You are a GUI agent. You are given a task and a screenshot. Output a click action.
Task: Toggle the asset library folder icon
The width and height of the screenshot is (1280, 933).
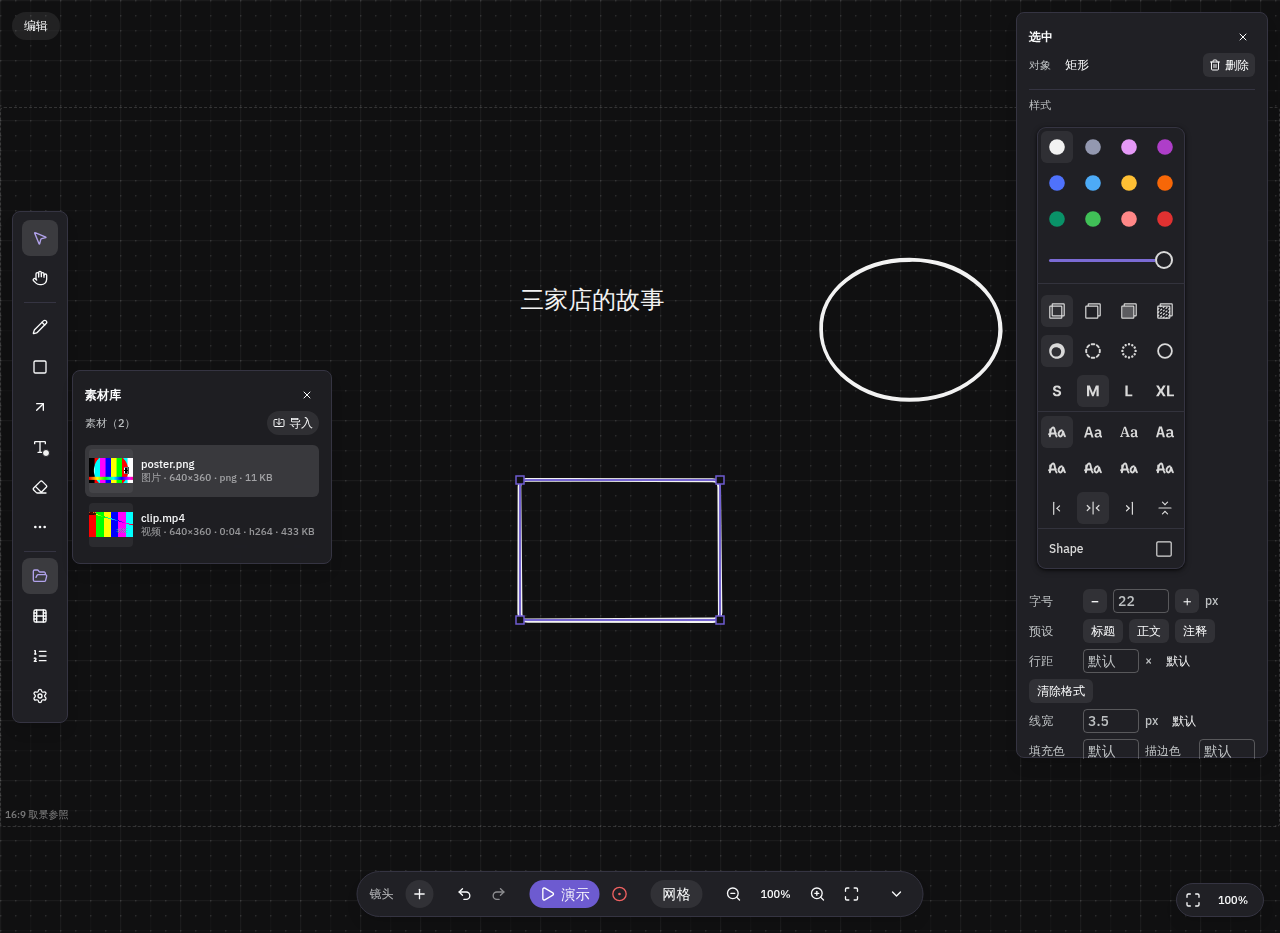coord(40,576)
